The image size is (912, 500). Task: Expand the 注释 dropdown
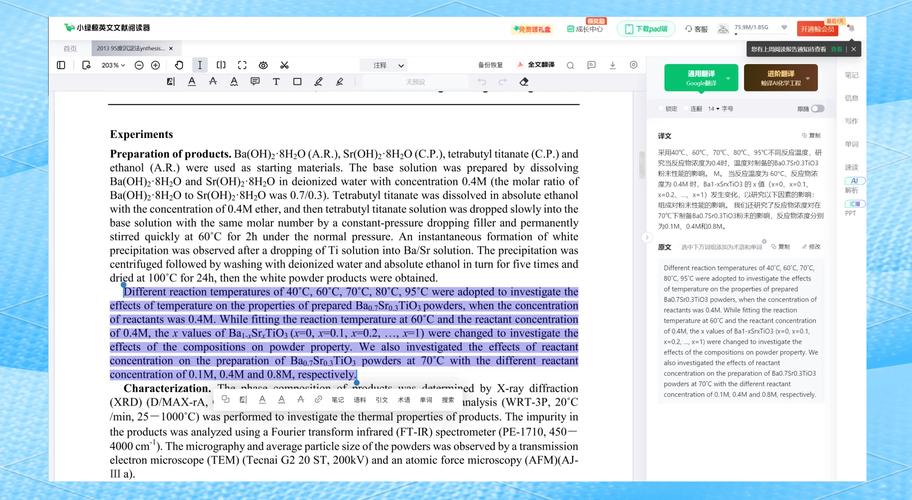[389, 65]
